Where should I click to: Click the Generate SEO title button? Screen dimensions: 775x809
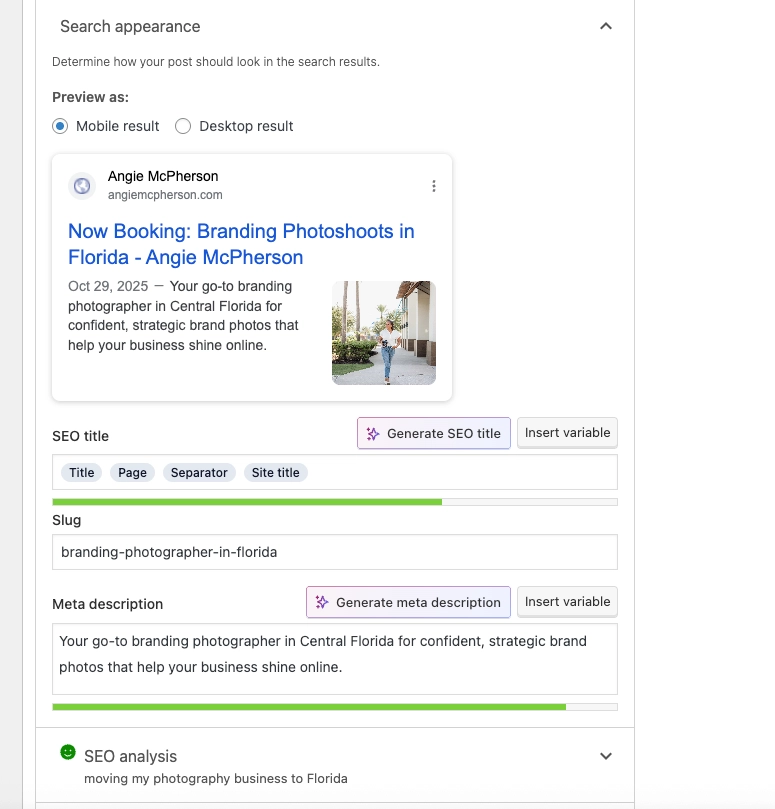tap(433, 433)
